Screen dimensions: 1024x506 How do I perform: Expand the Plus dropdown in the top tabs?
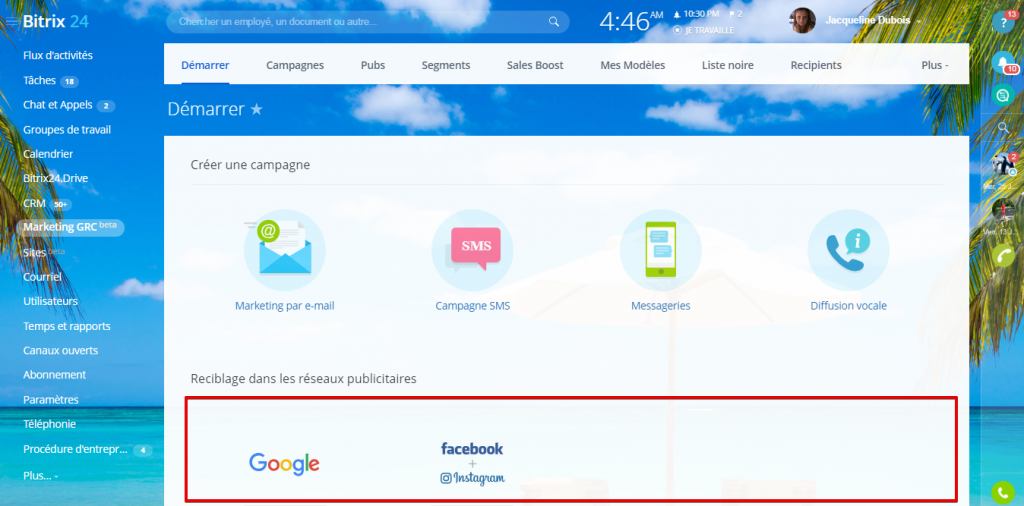(935, 65)
